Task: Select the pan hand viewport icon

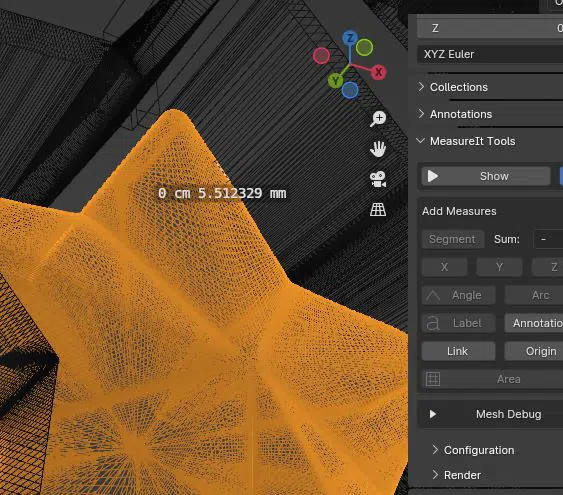Action: coord(378,149)
